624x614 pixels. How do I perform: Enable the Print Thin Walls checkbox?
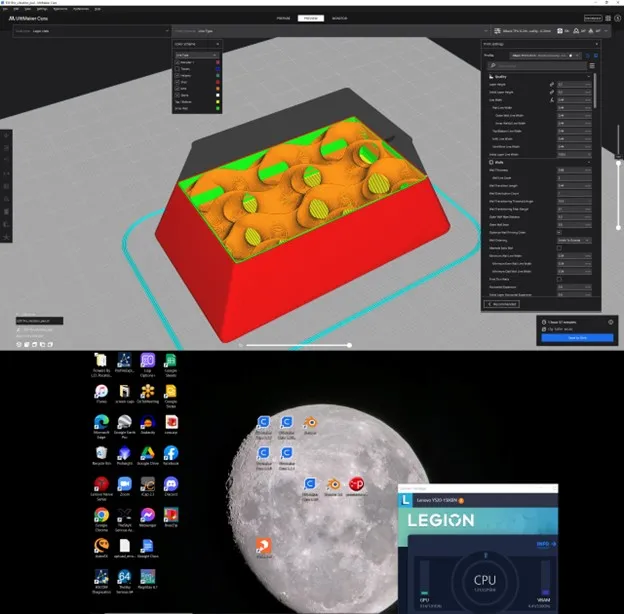pos(559,279)
